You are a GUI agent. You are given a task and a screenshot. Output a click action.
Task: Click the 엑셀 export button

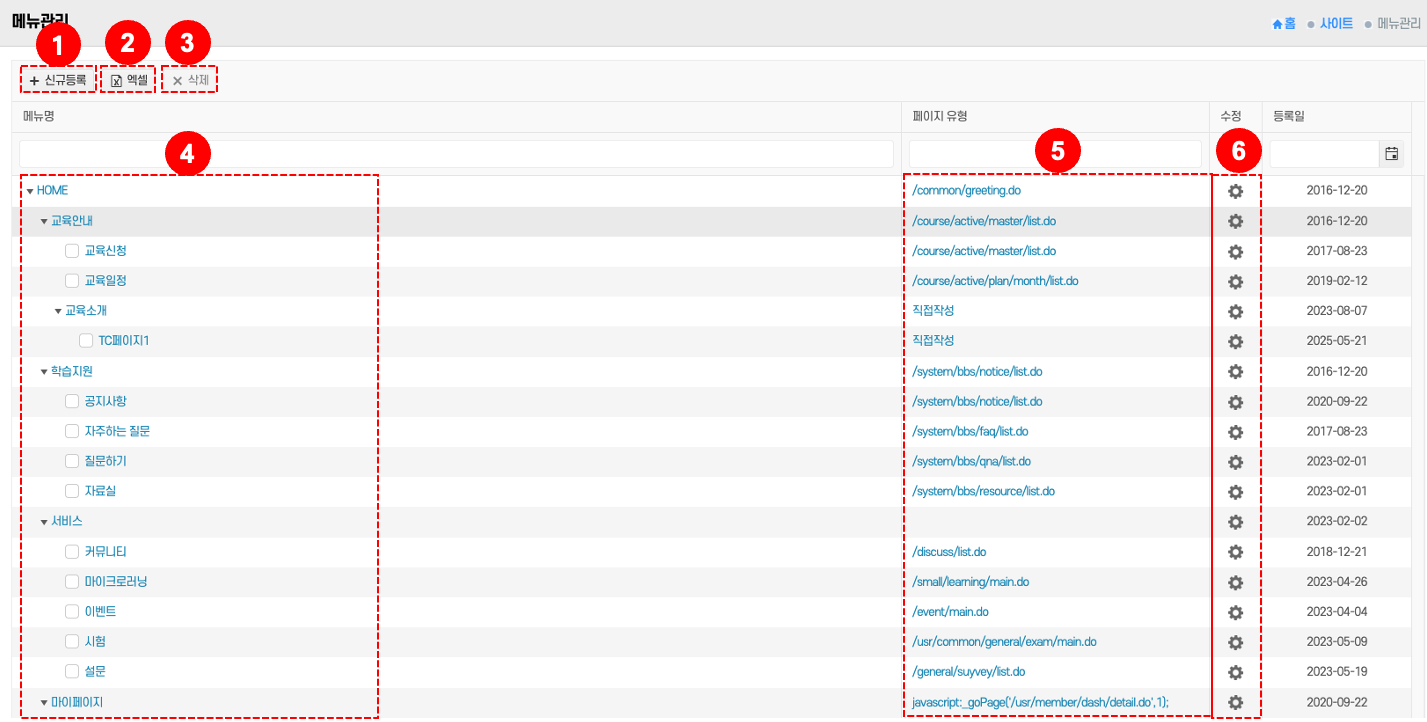point(129,80)
